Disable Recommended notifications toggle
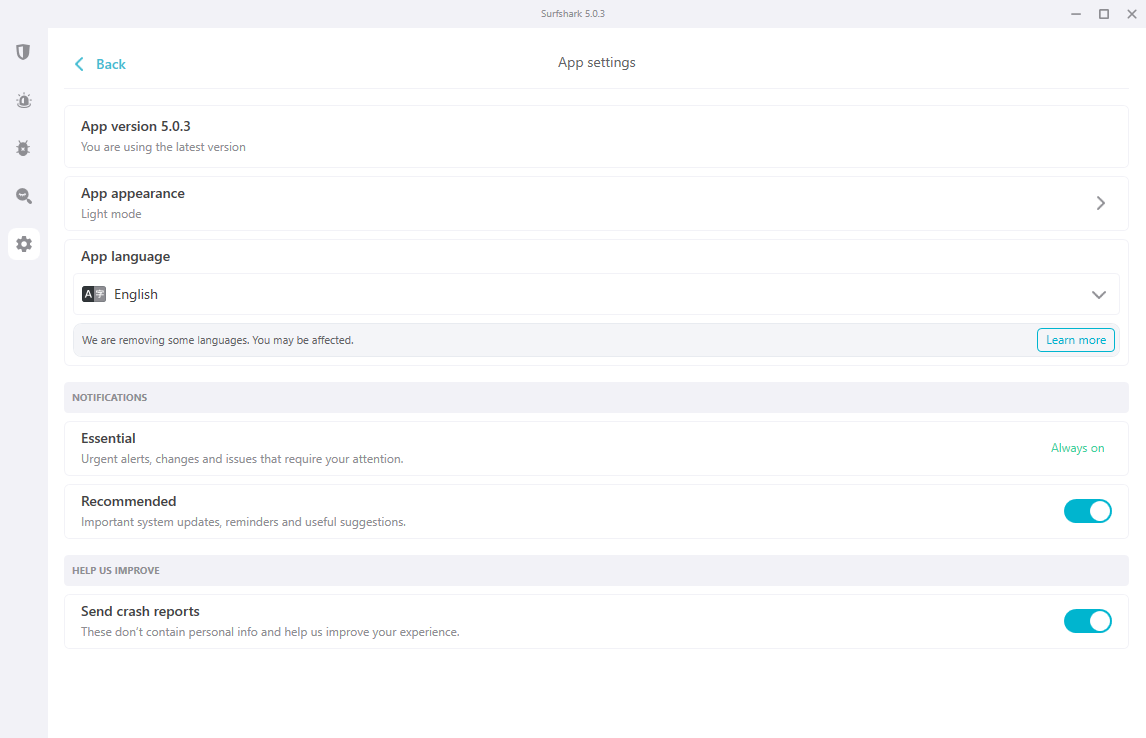Screen dimensions: 1146x738 pos(1087,511)
